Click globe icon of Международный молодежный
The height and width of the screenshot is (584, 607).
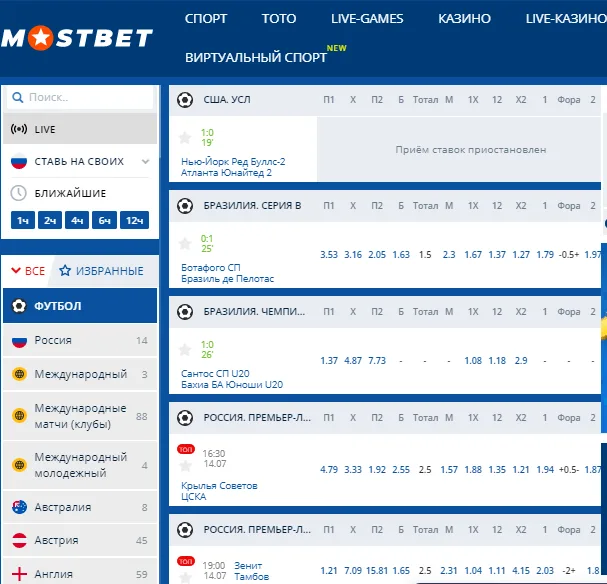point(19,464)
